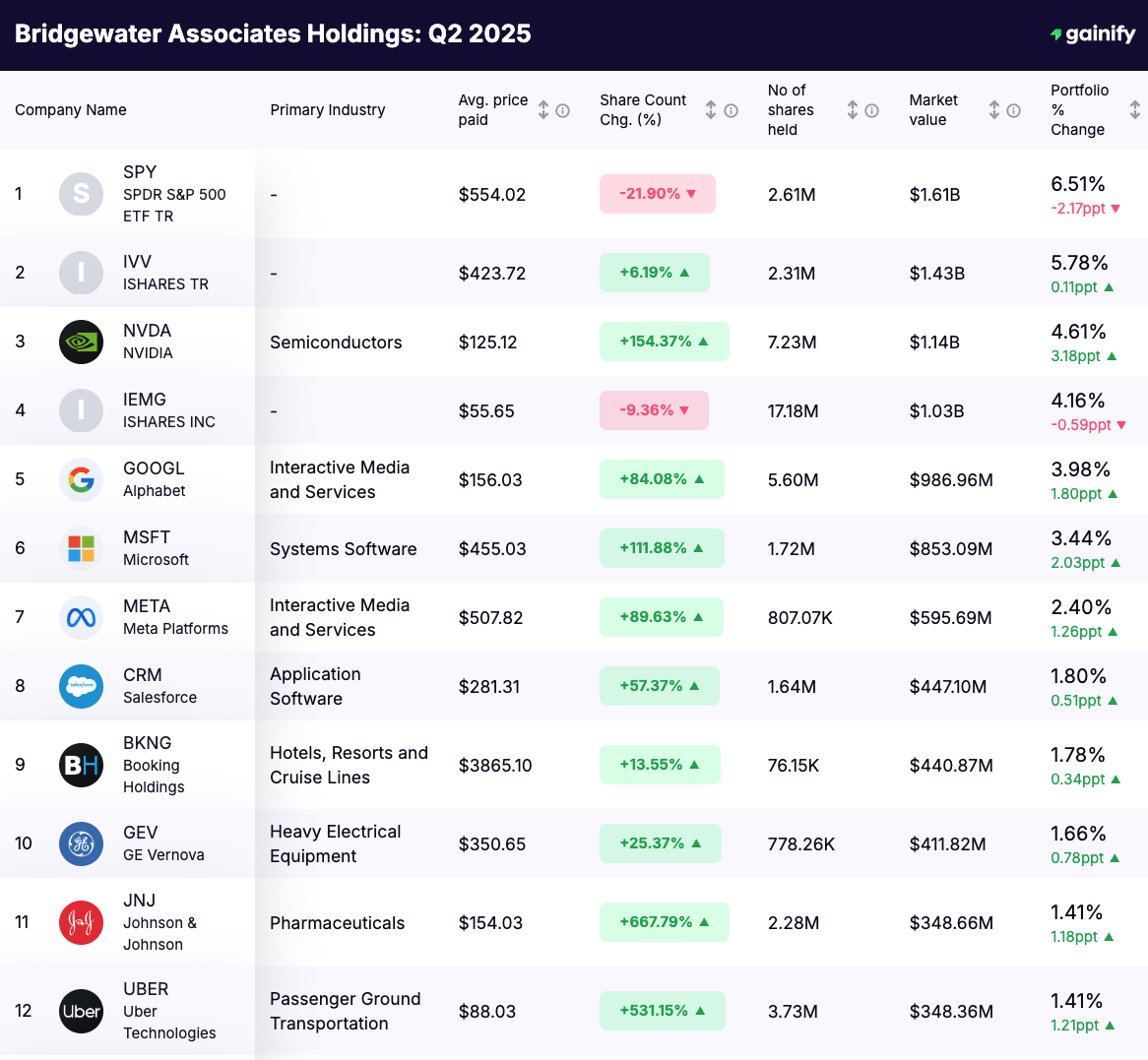1148x1060 pixels.
Task: Click the +84.08% share change badge
Action: click(662, 478)
